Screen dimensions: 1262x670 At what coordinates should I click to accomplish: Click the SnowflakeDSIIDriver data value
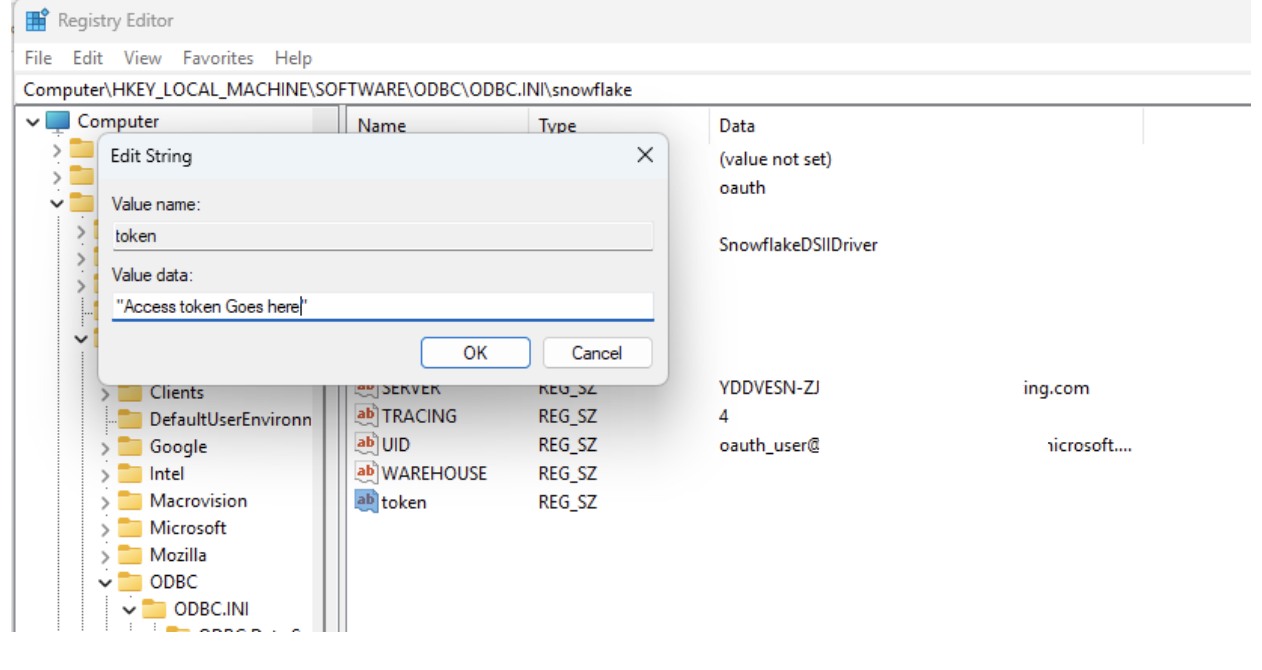798,245
